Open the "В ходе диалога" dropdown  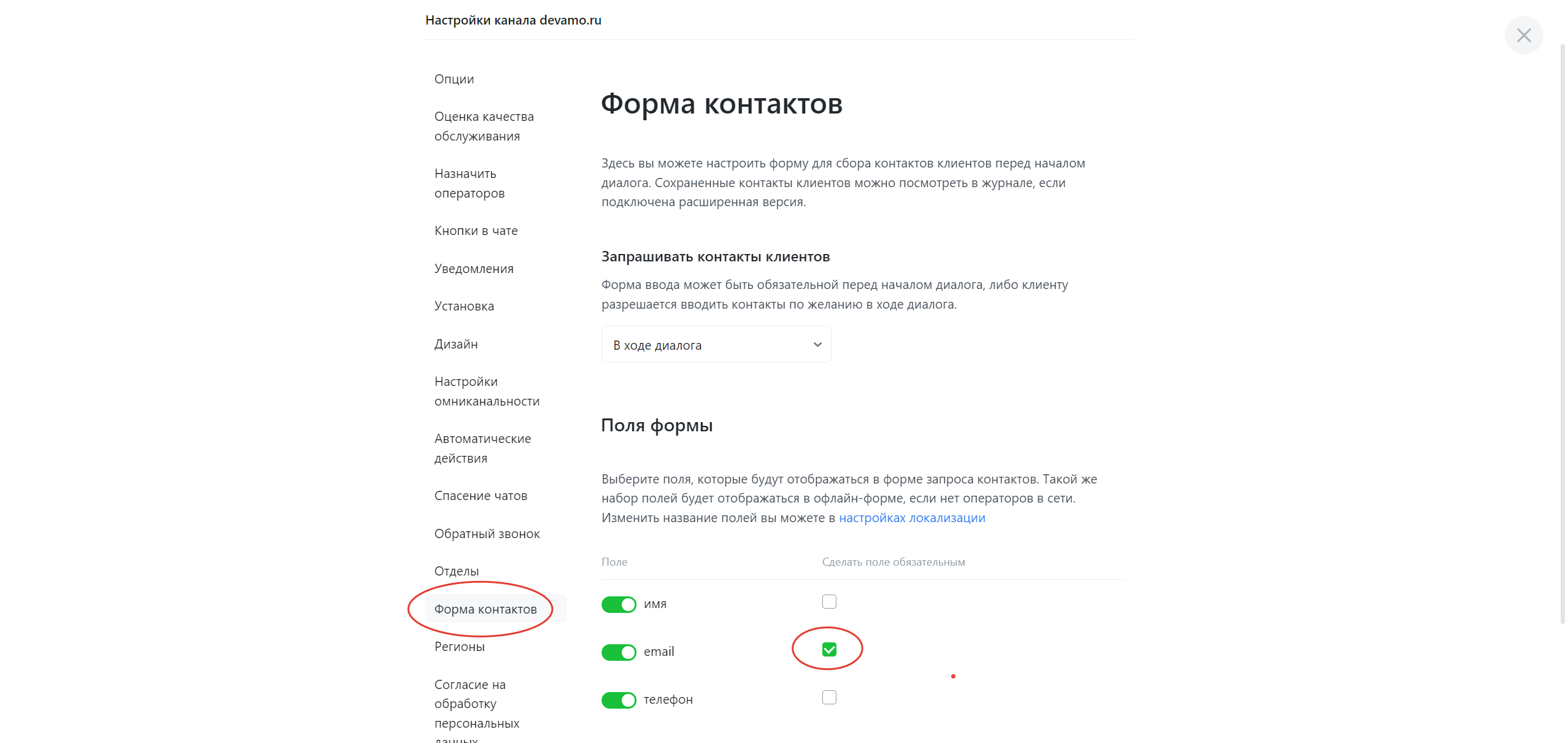pos(716,344)
